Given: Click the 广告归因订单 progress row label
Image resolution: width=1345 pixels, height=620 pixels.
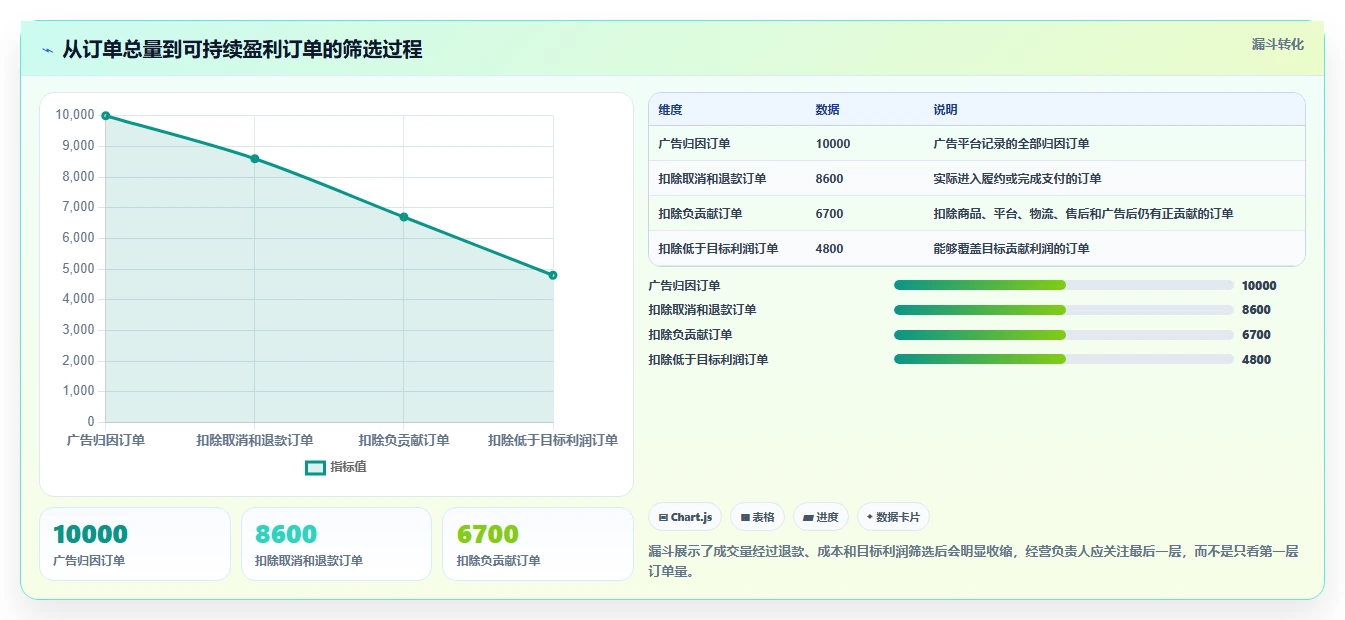Looking at the screenshot, I should point(684,285).
